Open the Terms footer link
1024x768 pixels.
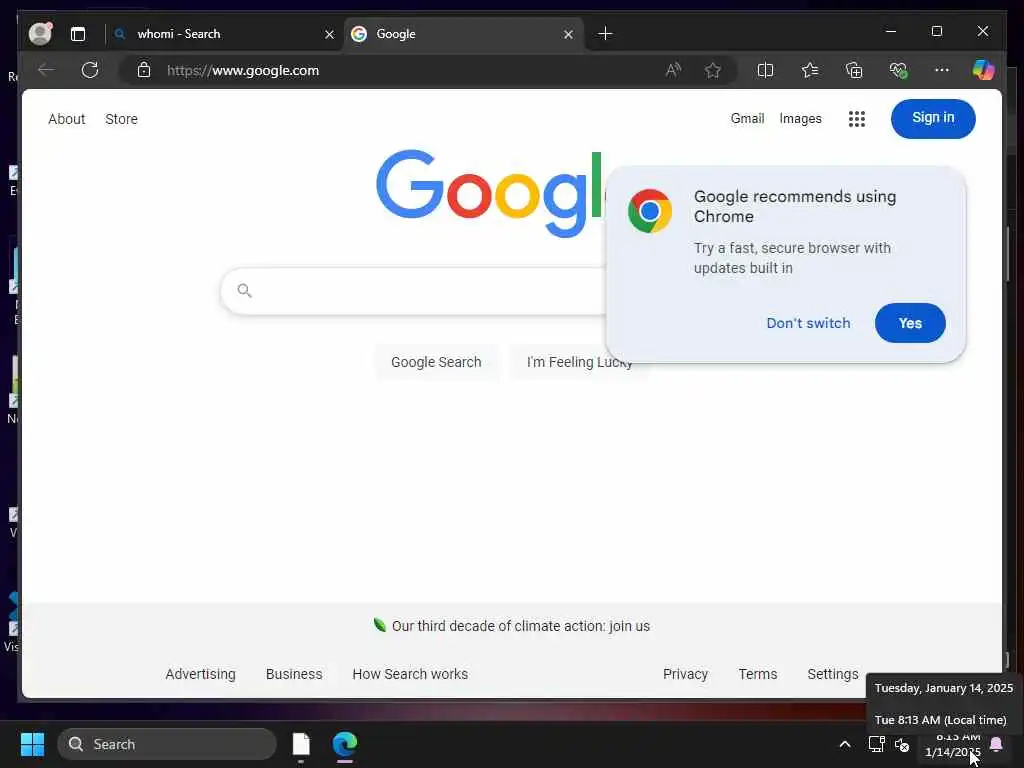coord(758,674)
